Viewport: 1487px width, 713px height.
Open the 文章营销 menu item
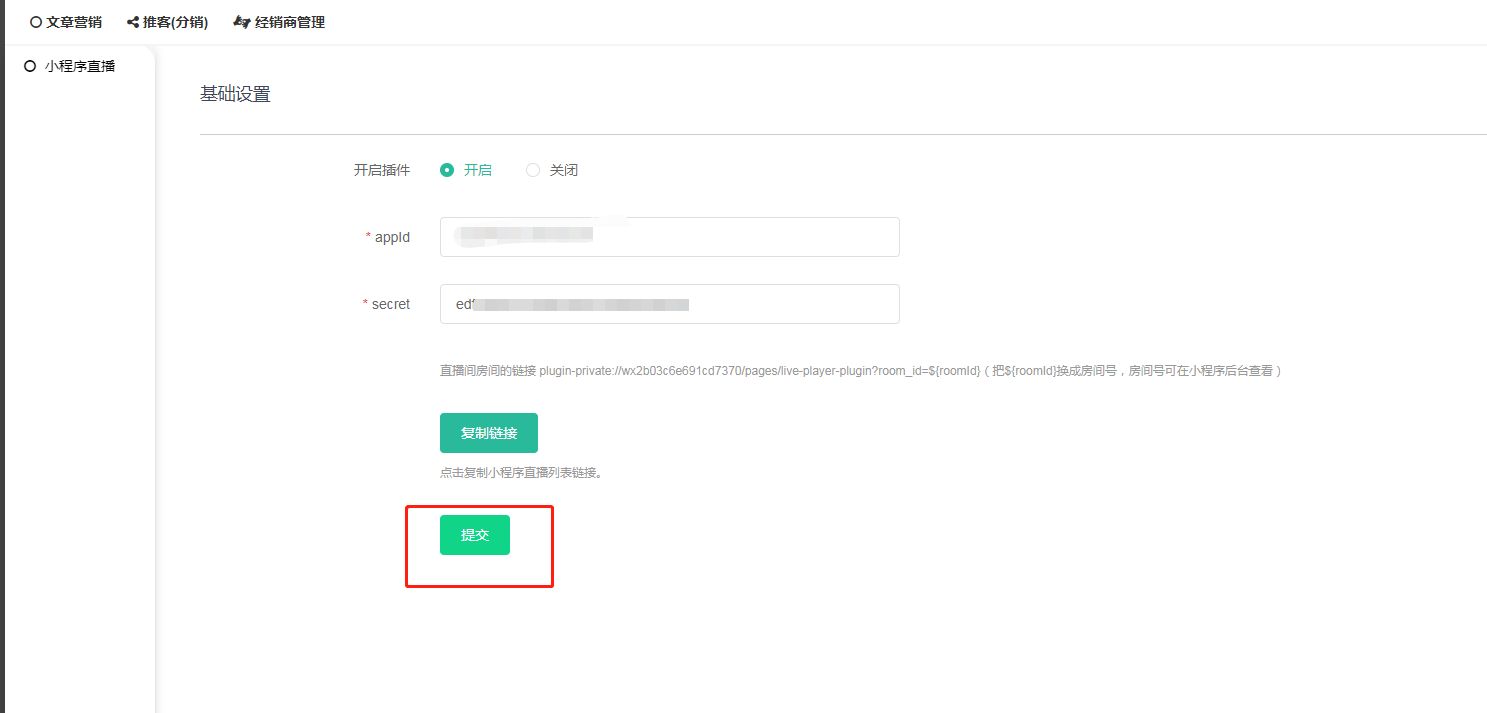(x=74, y=22)
